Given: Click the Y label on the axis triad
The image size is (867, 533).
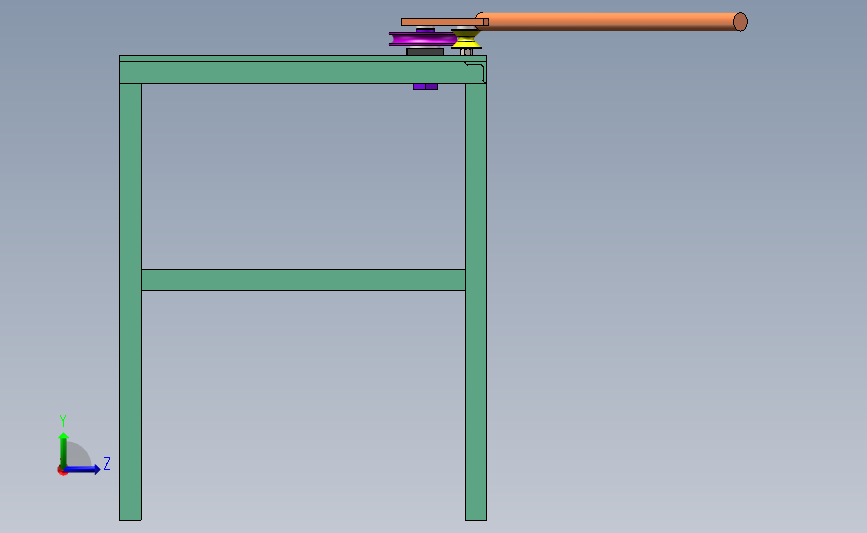Looking at the screenshot, I should point(62,421).
